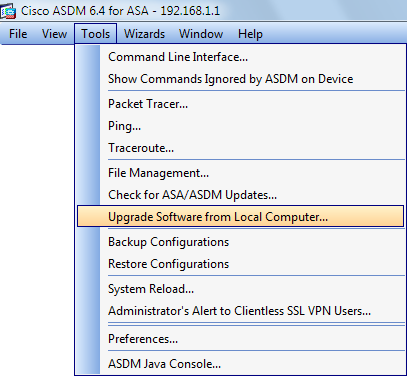Select Upgrade Software from Local Computer
The height and width of the screenshot is (376, 407).
pos(240,217)
